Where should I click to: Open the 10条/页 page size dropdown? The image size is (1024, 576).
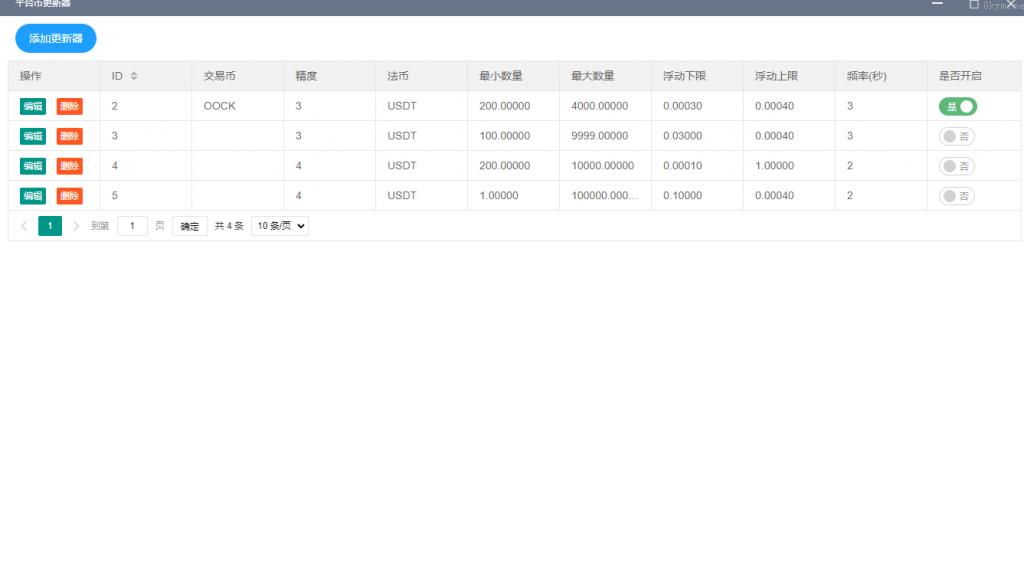280,226
